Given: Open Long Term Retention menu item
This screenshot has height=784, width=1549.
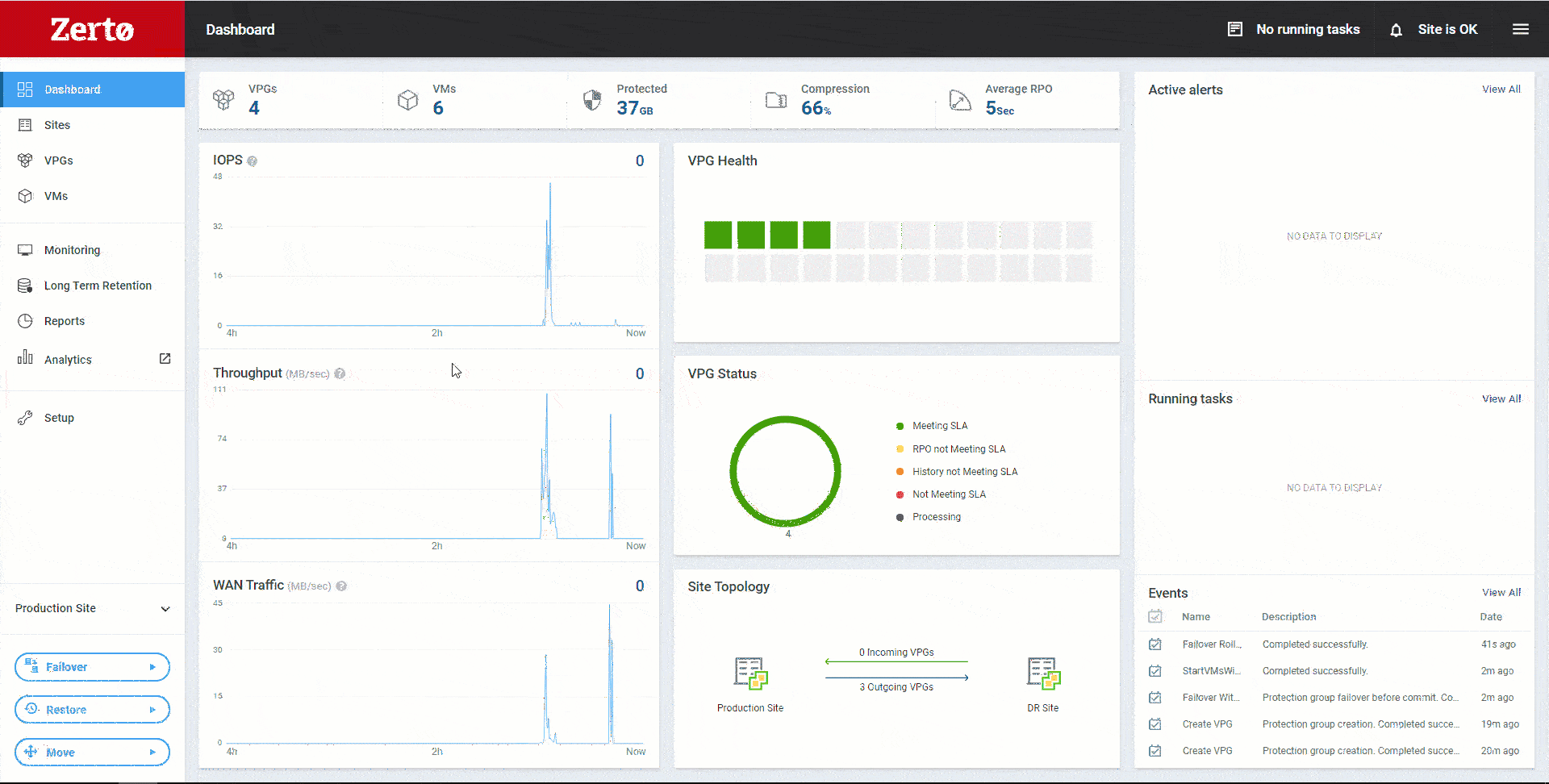Looking at the screenshot, I should pyautogui.click(x=98, y=286).
